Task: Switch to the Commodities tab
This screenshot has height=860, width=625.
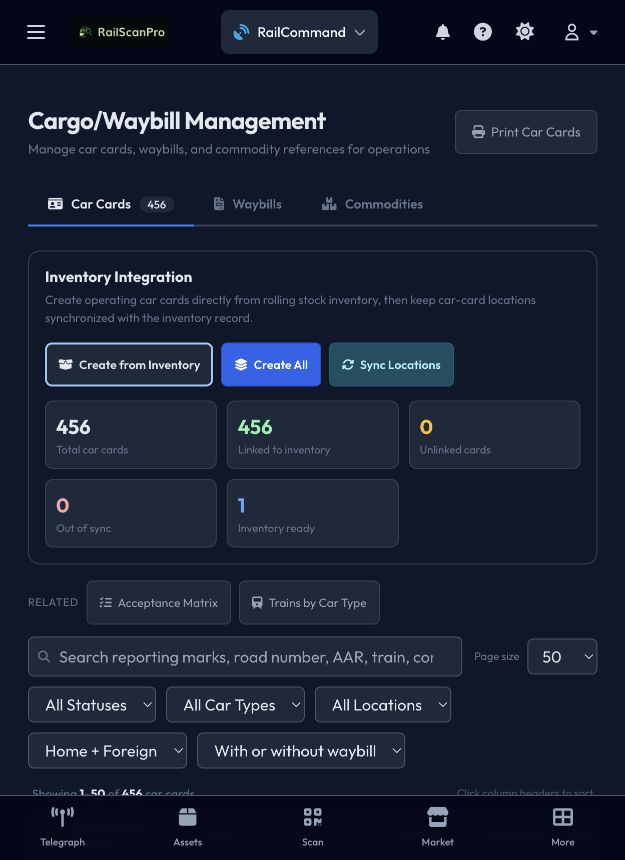Action: point(372,204)
